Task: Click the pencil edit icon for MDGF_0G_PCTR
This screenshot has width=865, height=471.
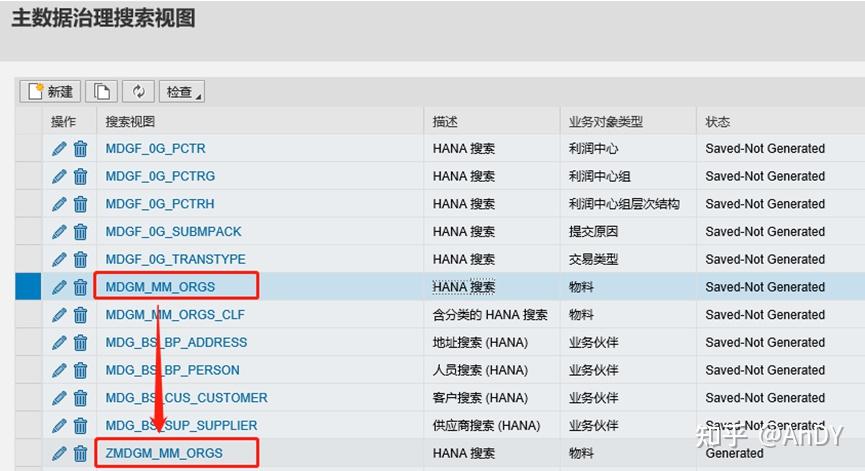Action: point(59,148)
